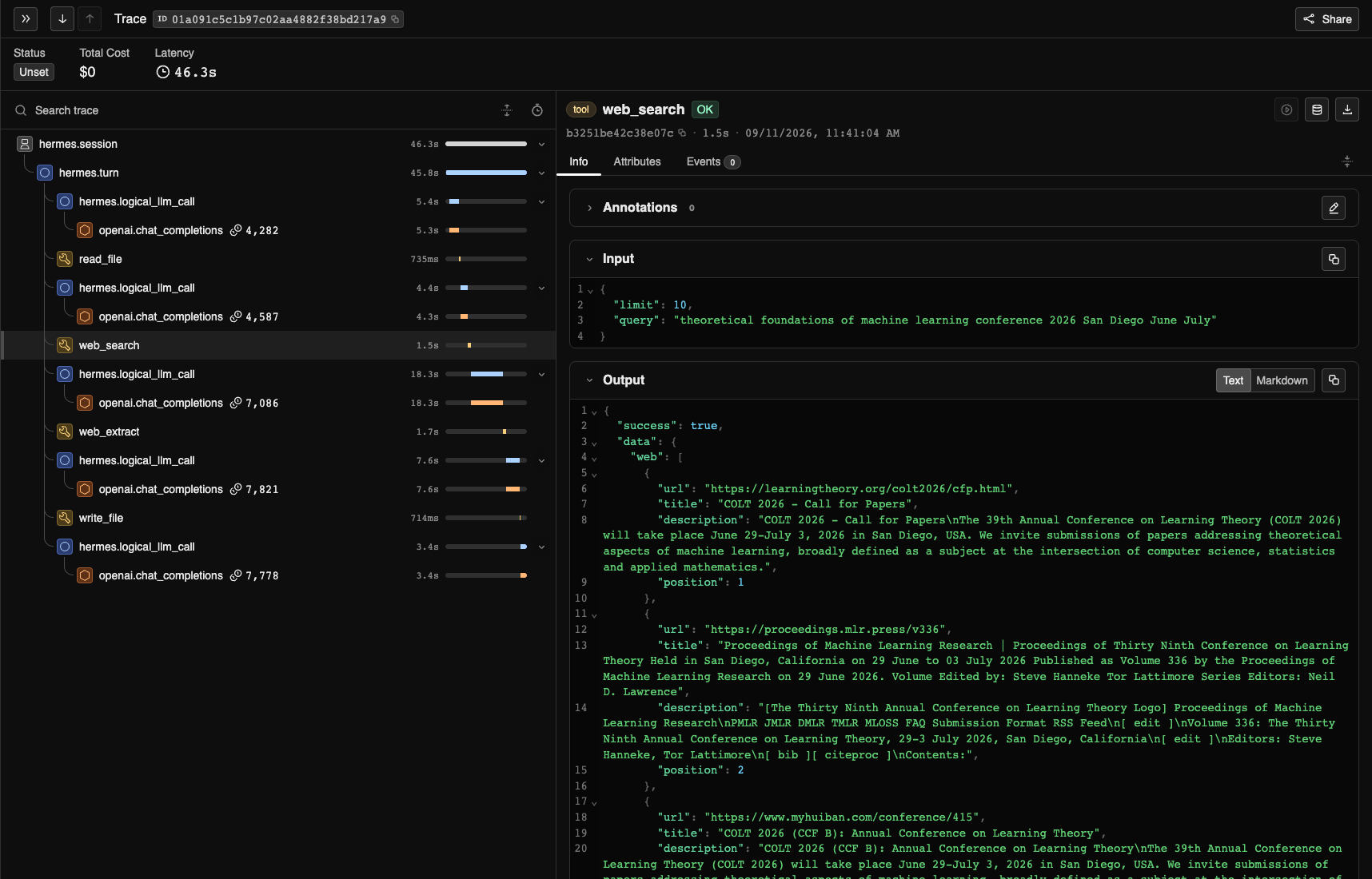
Task: Collapse the hermes.session row chevron
Action: [541, 145]
